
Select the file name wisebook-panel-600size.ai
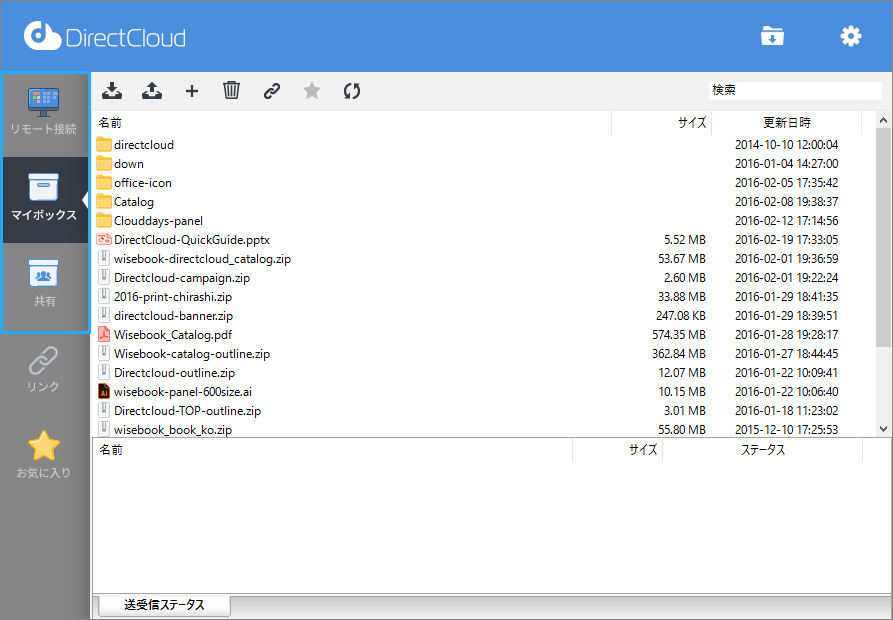coord(183,392)
